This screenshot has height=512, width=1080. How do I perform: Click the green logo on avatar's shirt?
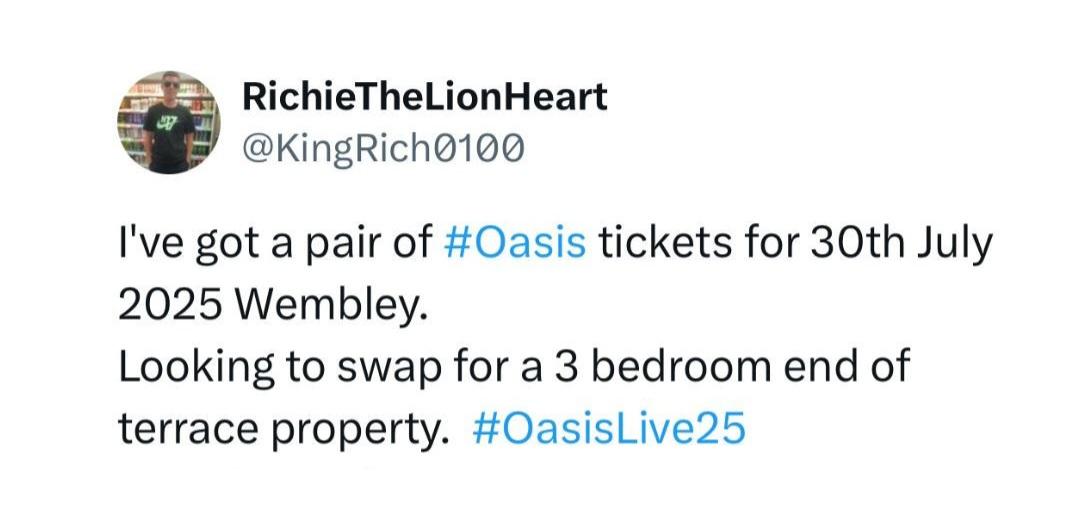point(166,124)
